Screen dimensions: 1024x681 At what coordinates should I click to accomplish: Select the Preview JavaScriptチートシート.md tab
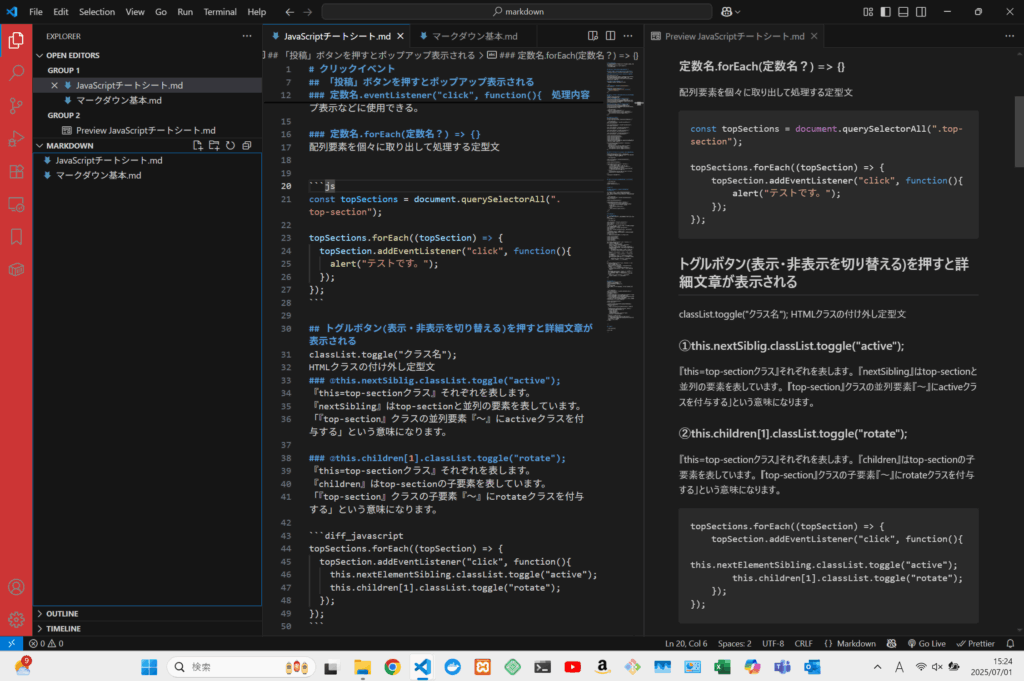coord(734,37)
